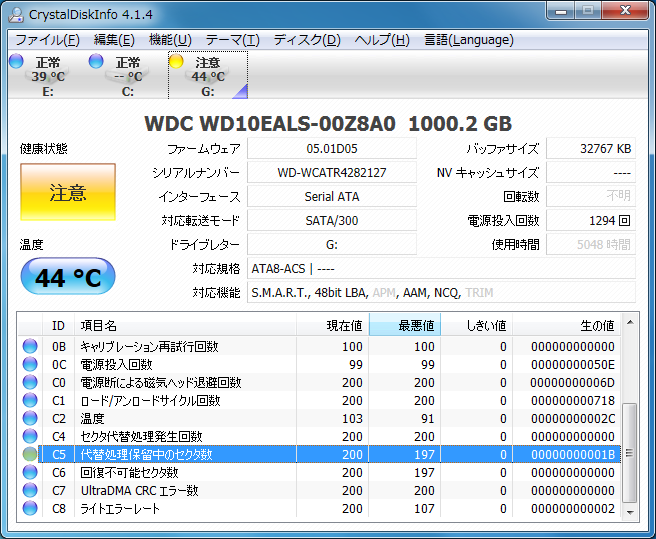Screen dimensions: 656x539
Task: Click the blue status orb for drive E:
Action: click(16, 61)
